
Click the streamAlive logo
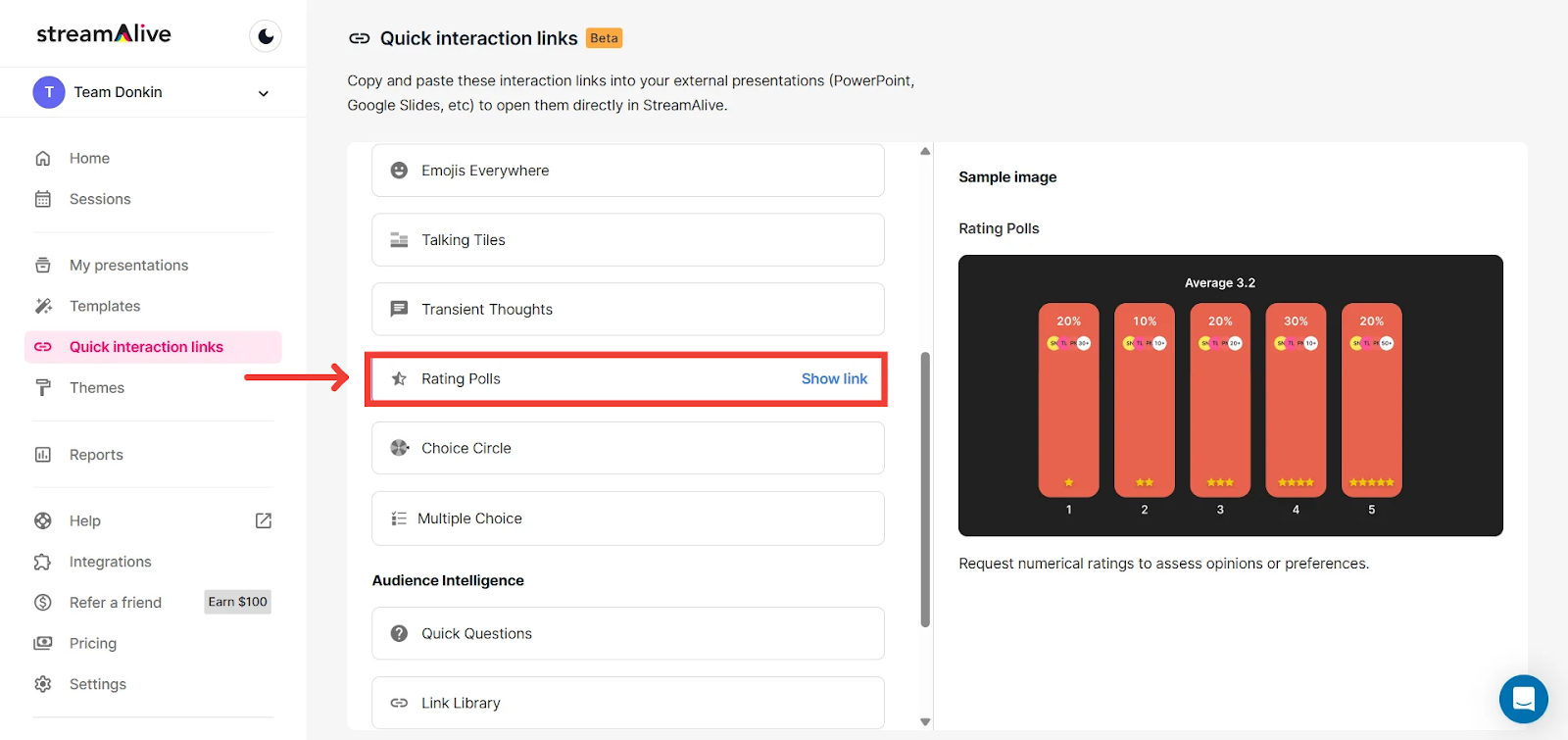(104, 33)
